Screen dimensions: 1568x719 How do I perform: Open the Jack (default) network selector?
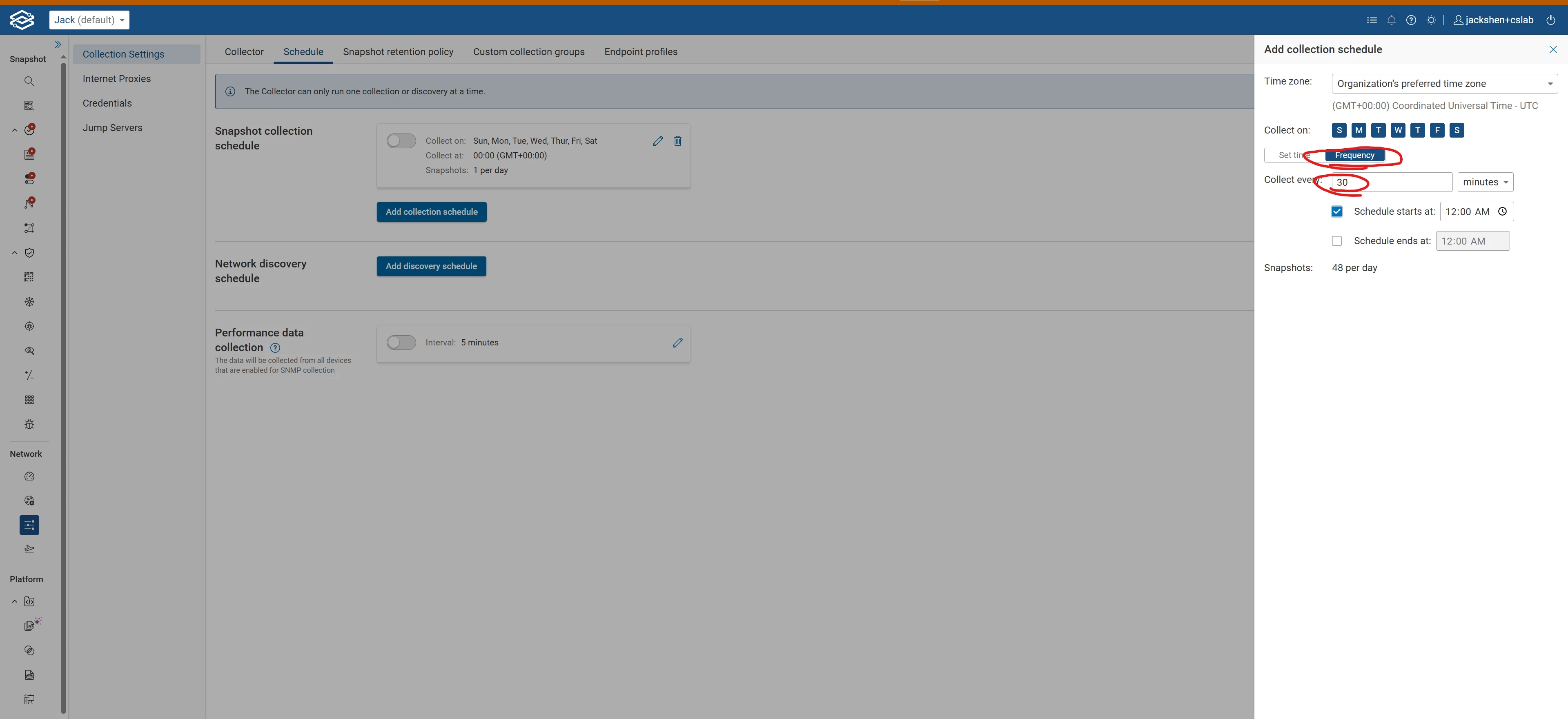click(x=89, y=20)
